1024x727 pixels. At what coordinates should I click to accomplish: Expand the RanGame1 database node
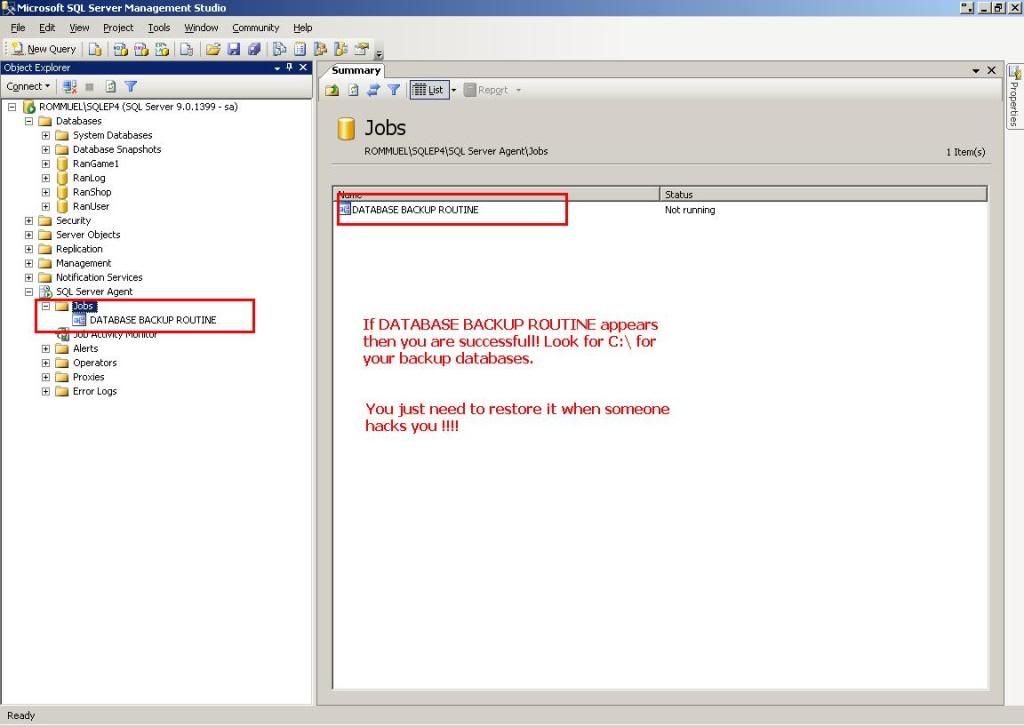tap(46, 164)
